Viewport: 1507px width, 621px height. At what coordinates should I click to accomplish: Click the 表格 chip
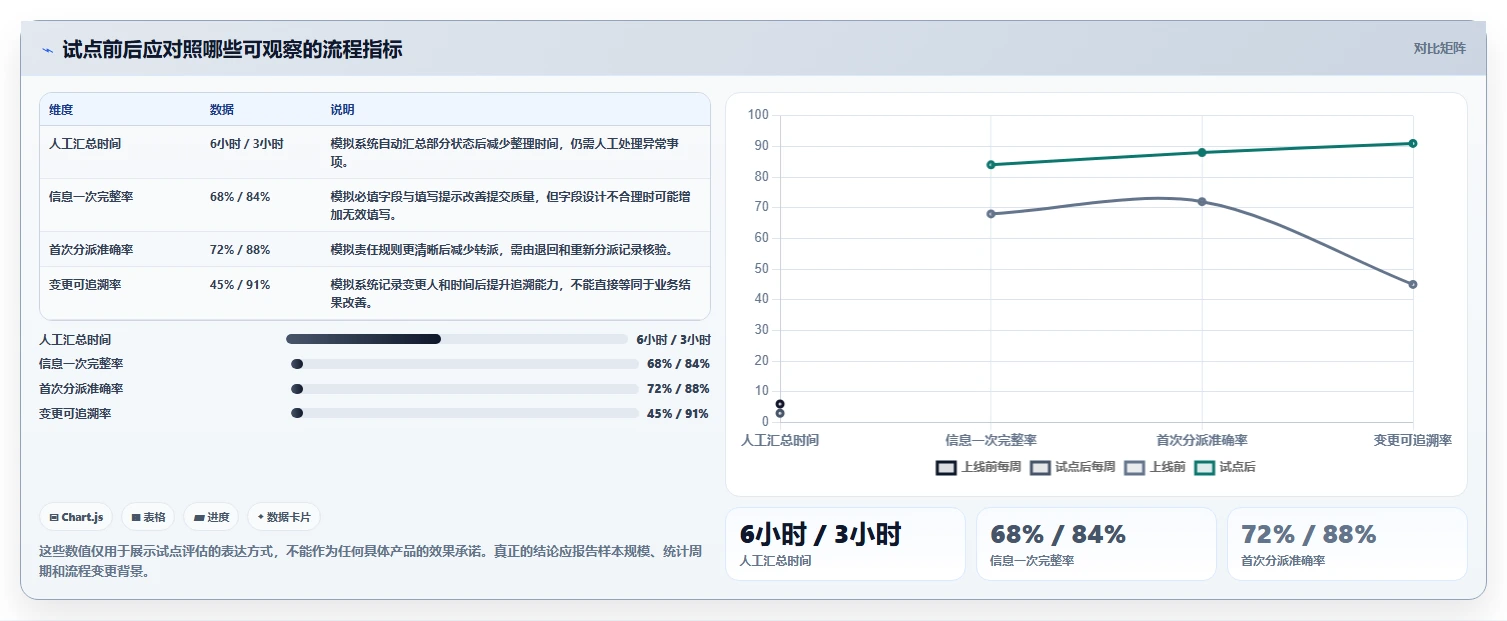[148, 517]
